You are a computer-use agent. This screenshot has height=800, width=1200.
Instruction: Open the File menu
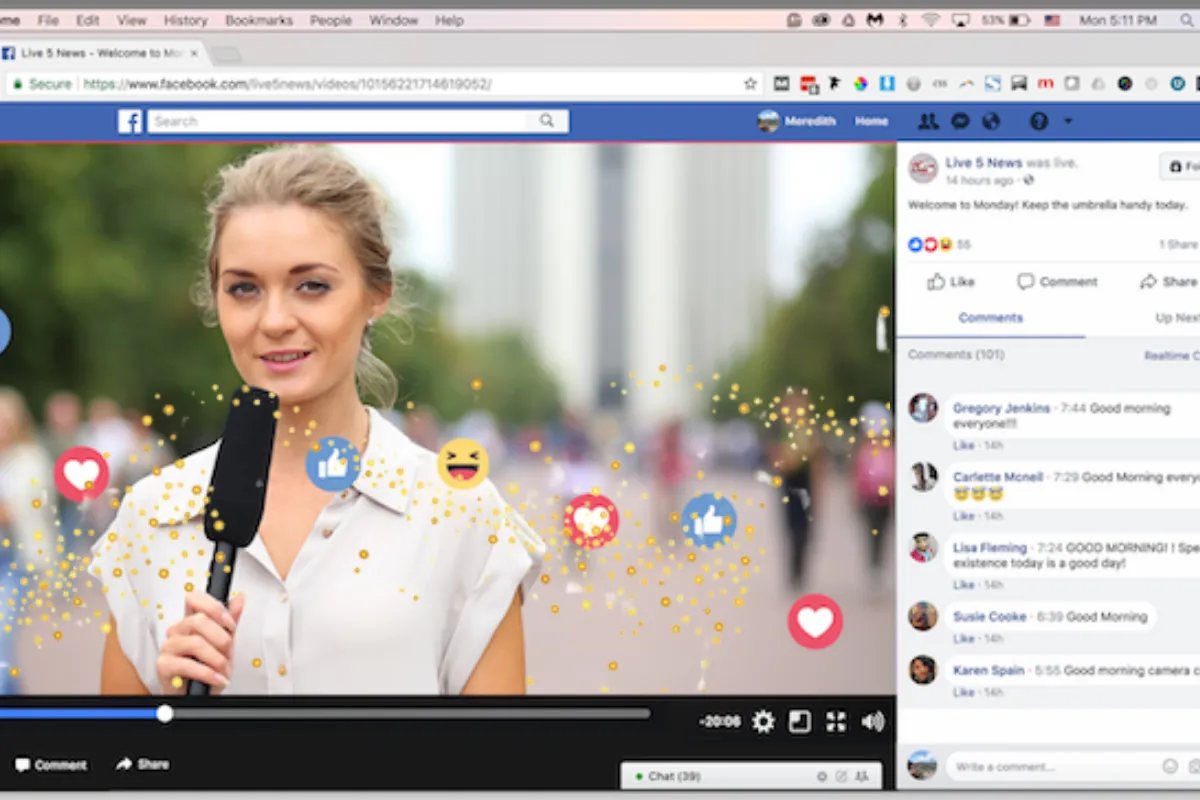pyautogui.click(x=47, y=20)
